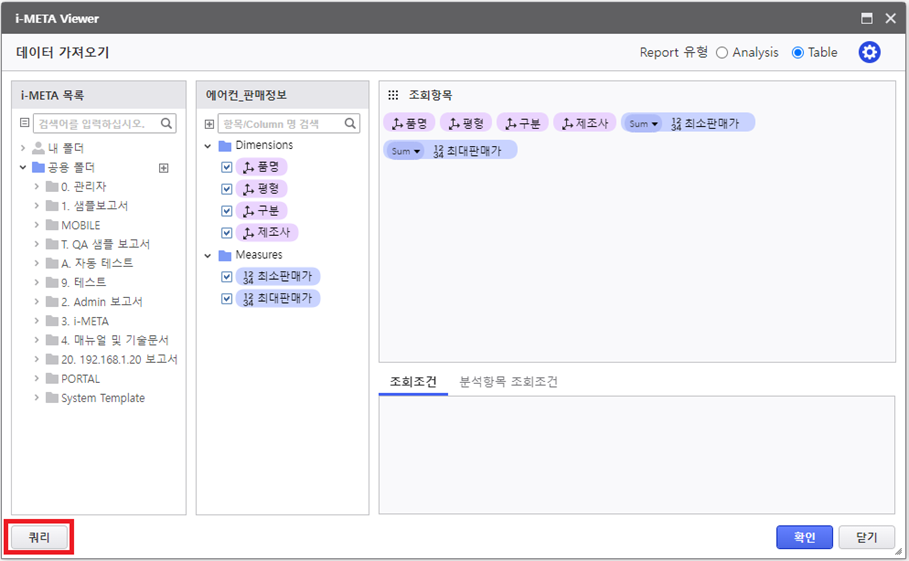Select the Analysis report type radio button
This screenshot has height=561, width=909.
[722, 53]
